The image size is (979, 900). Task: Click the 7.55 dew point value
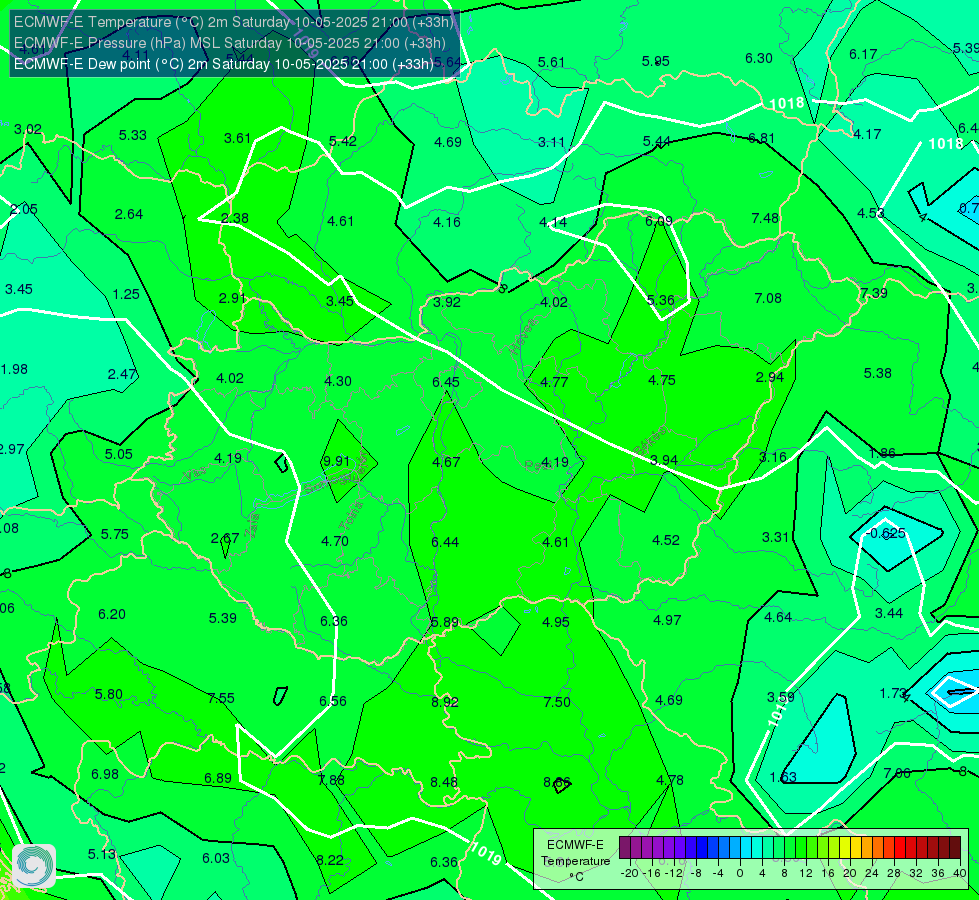pos(221,698)
